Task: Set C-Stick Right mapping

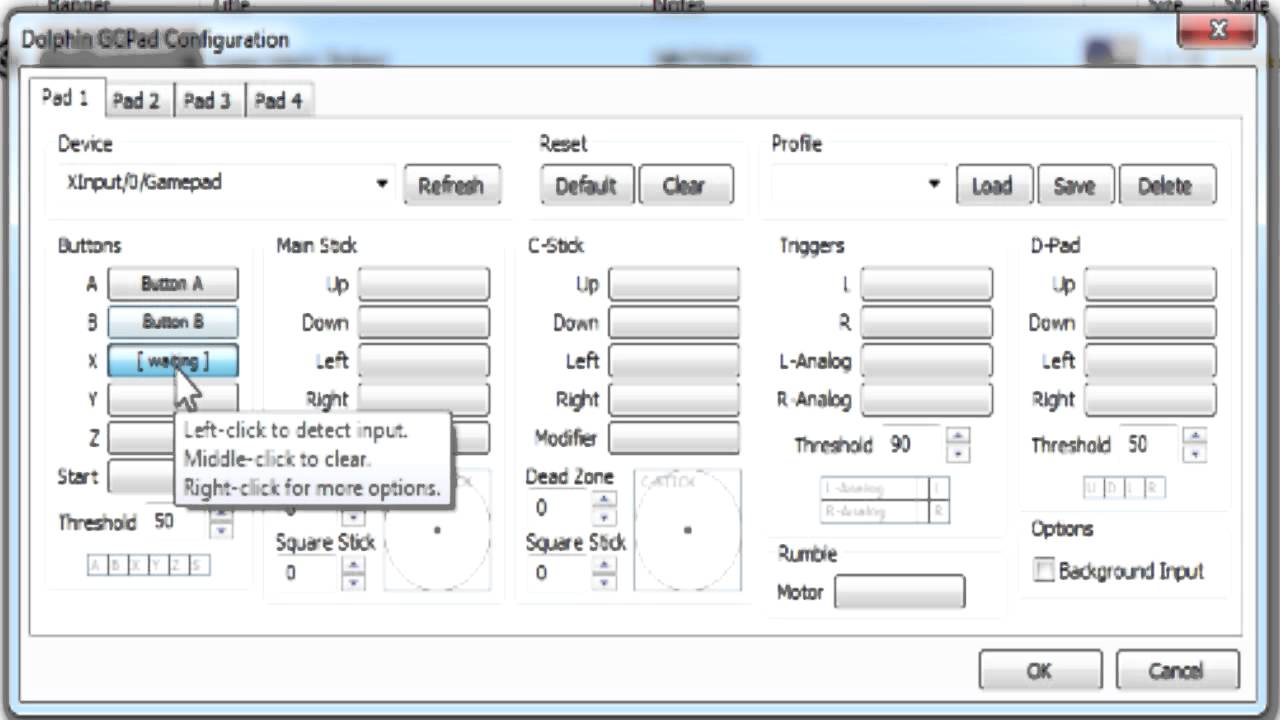Action: point(674,399)
